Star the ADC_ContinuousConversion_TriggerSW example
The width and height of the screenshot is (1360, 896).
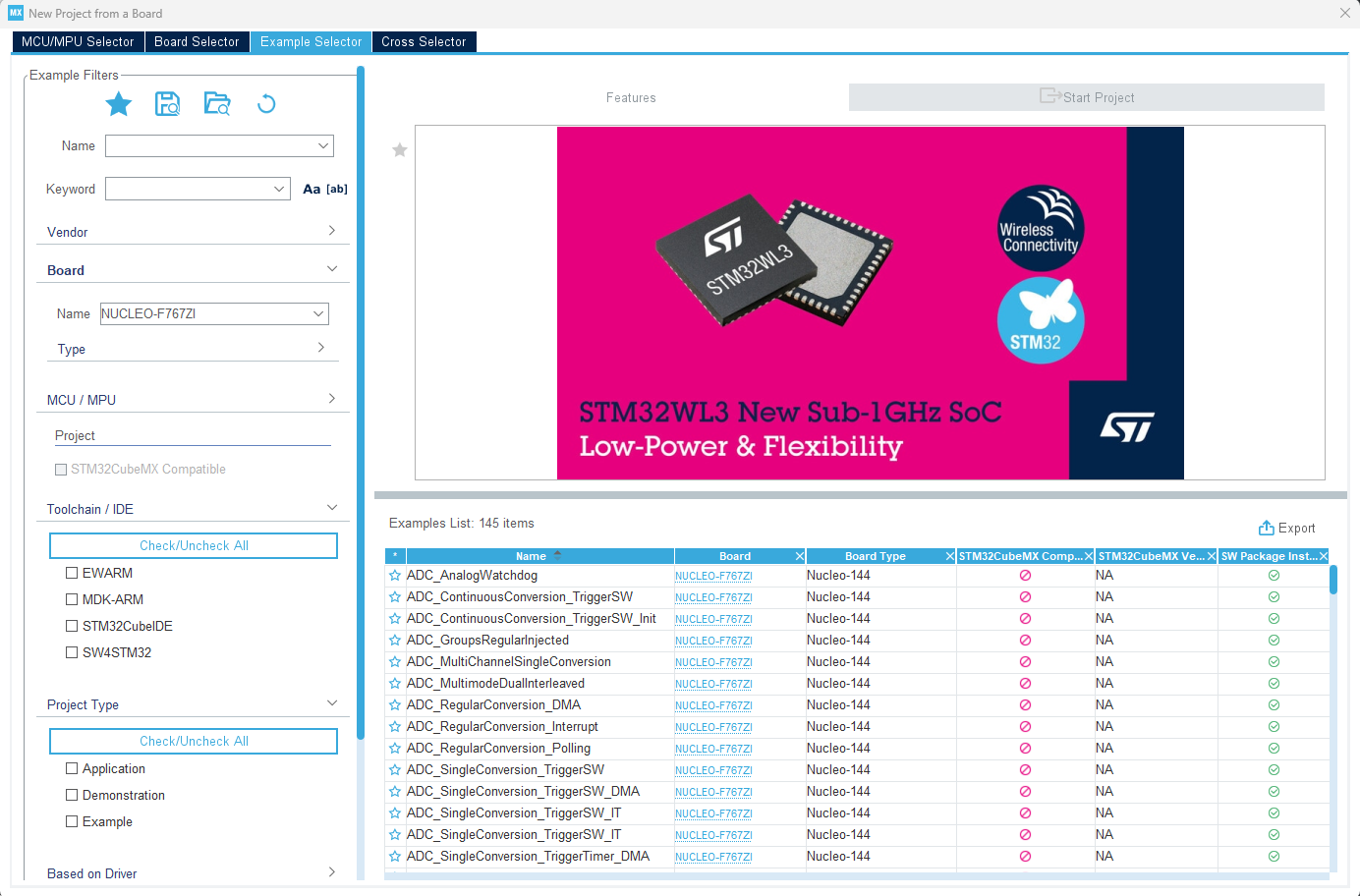click(395, 597)
